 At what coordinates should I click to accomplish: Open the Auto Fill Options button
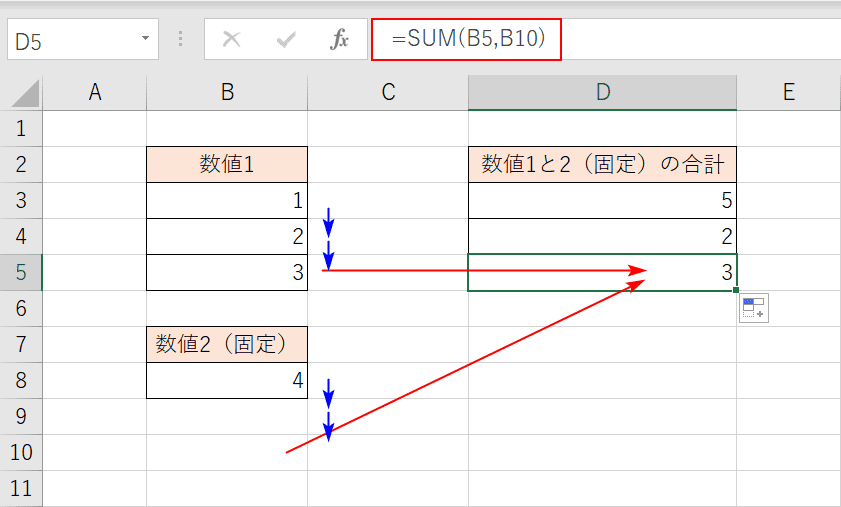754,308
